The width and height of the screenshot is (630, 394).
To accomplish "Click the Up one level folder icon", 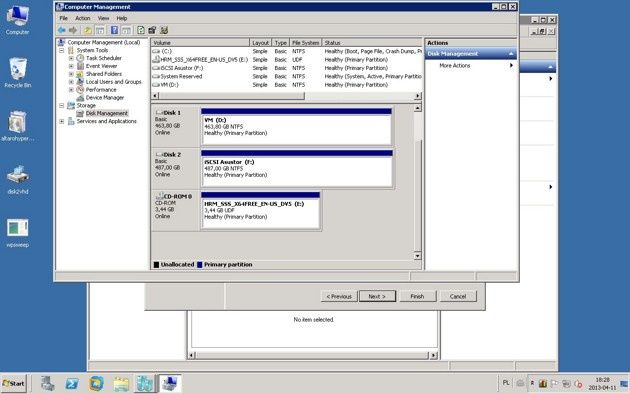I will click(88, 30).
